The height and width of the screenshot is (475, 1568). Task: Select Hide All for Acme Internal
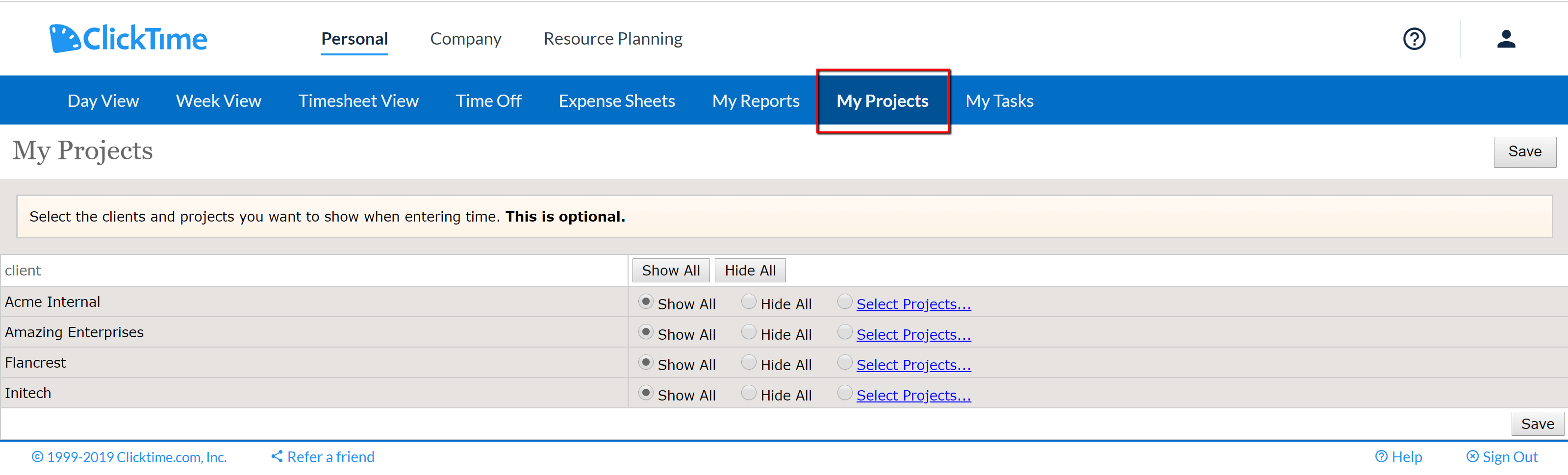pyautogui.click(x=749, y=301)
